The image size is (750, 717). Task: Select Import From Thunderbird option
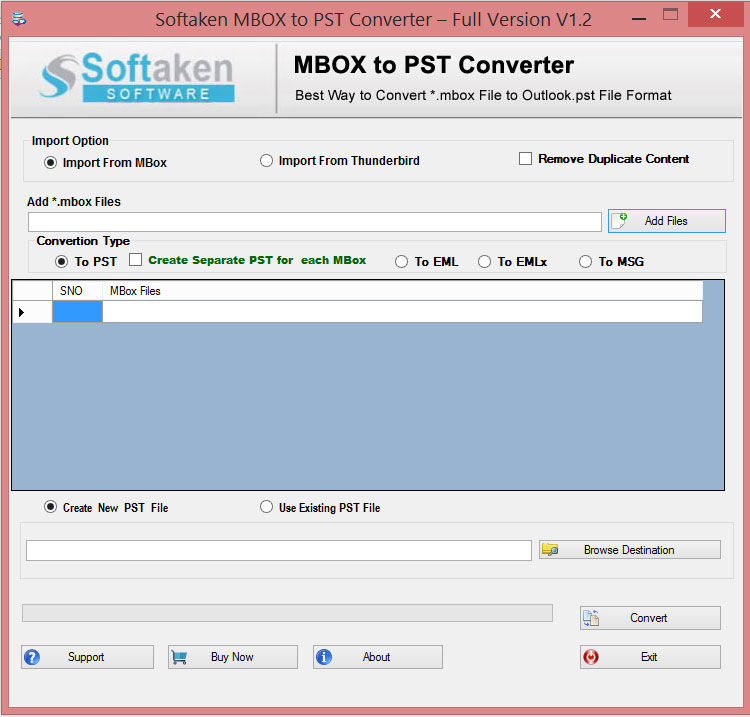pos(266,160)
